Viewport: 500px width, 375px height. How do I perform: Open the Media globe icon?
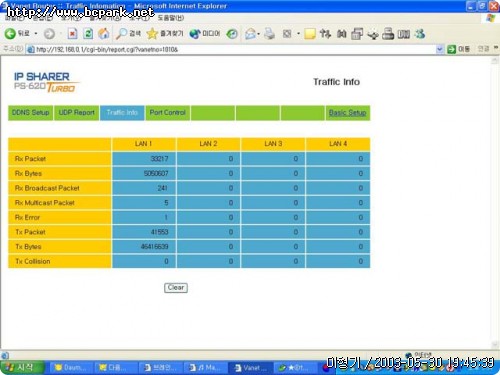[x=195, y=34]
